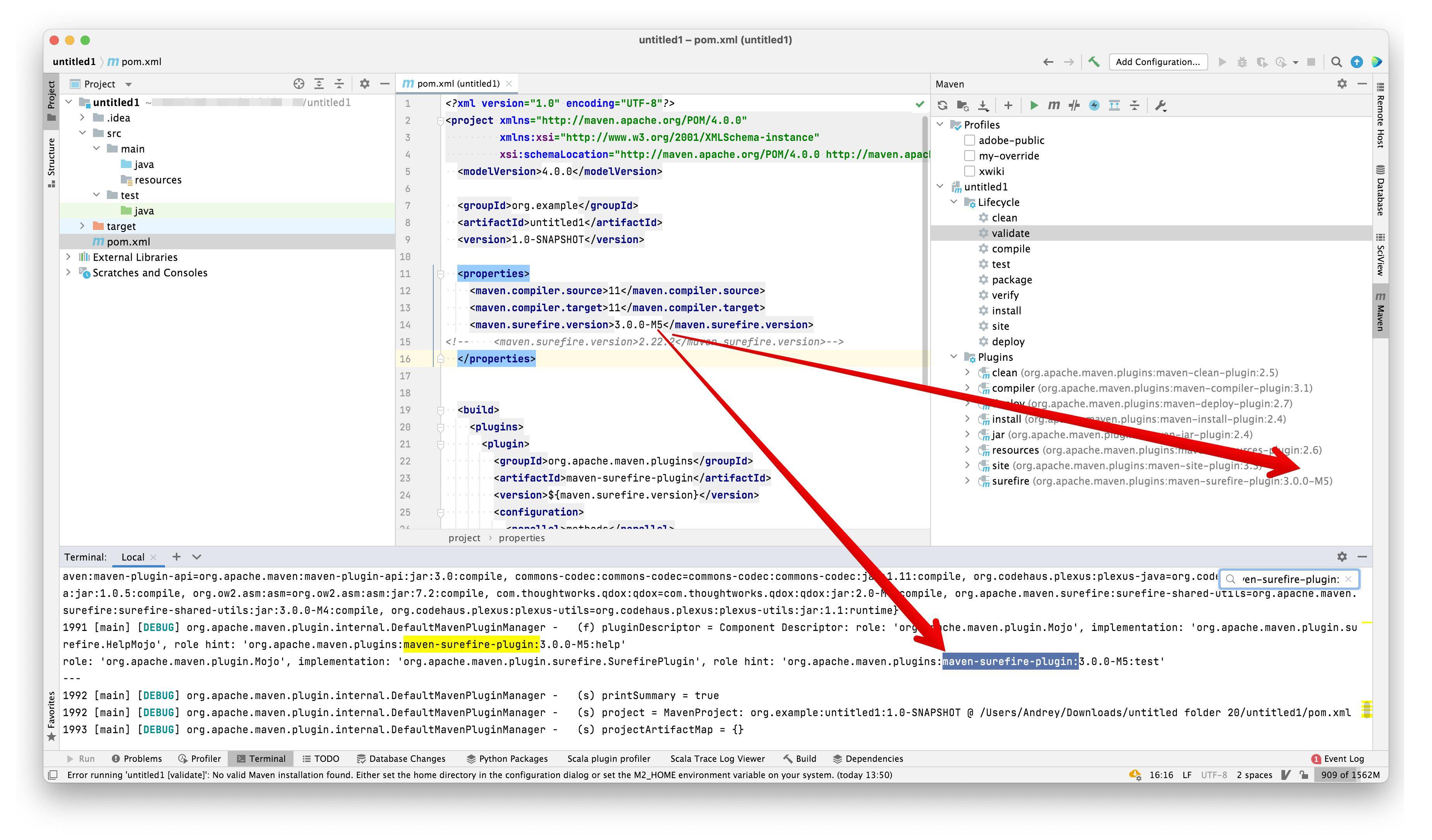1432x840 pixels.
Task: Enable the adobe-public profile checkbox
Action: [x=970, y=140]
